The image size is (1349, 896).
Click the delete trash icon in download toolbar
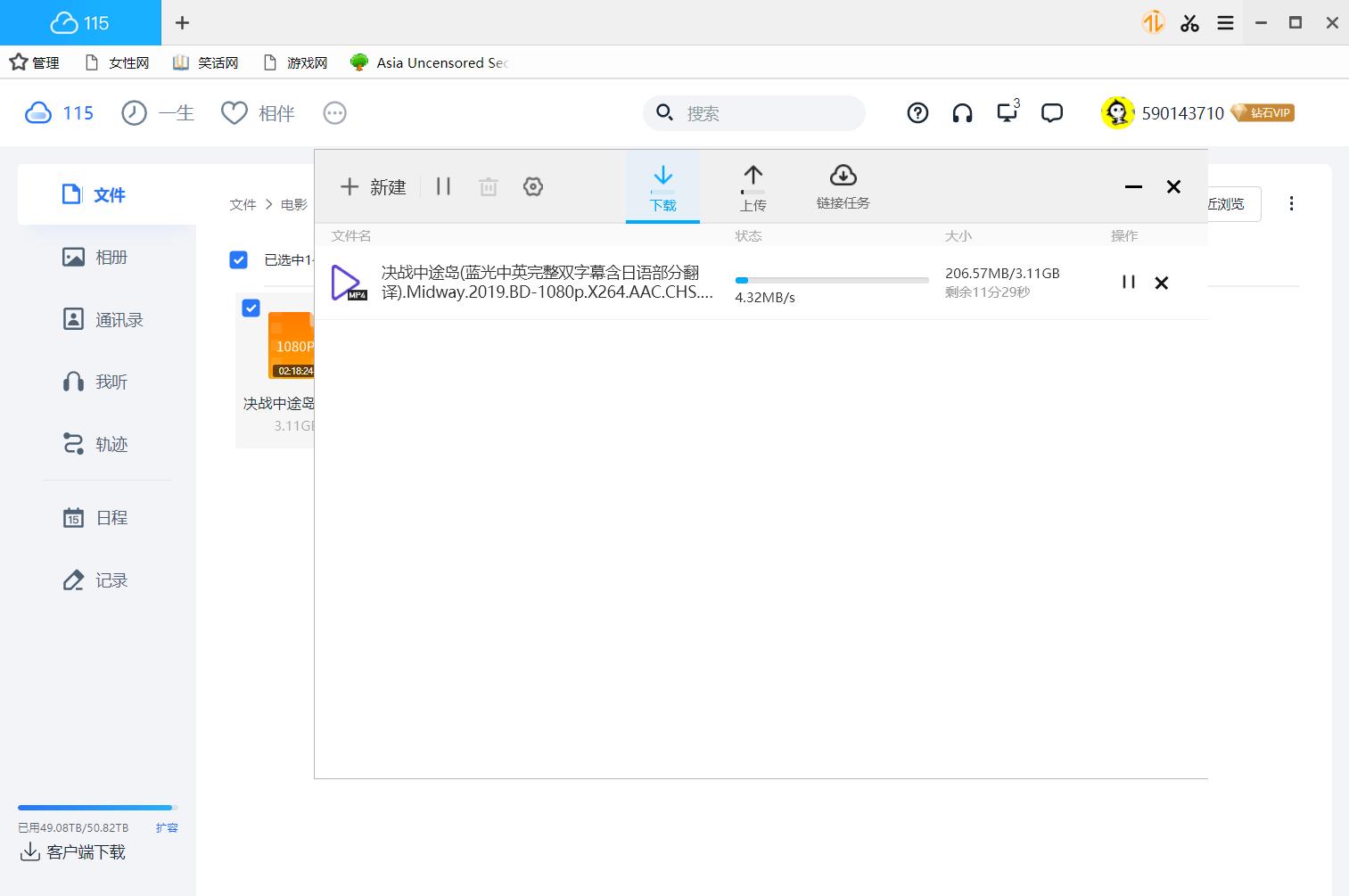(488, 186)
